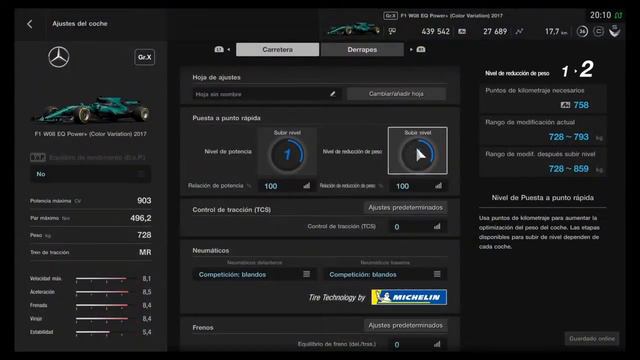Click the Michelin logo banner

(409, 297)
